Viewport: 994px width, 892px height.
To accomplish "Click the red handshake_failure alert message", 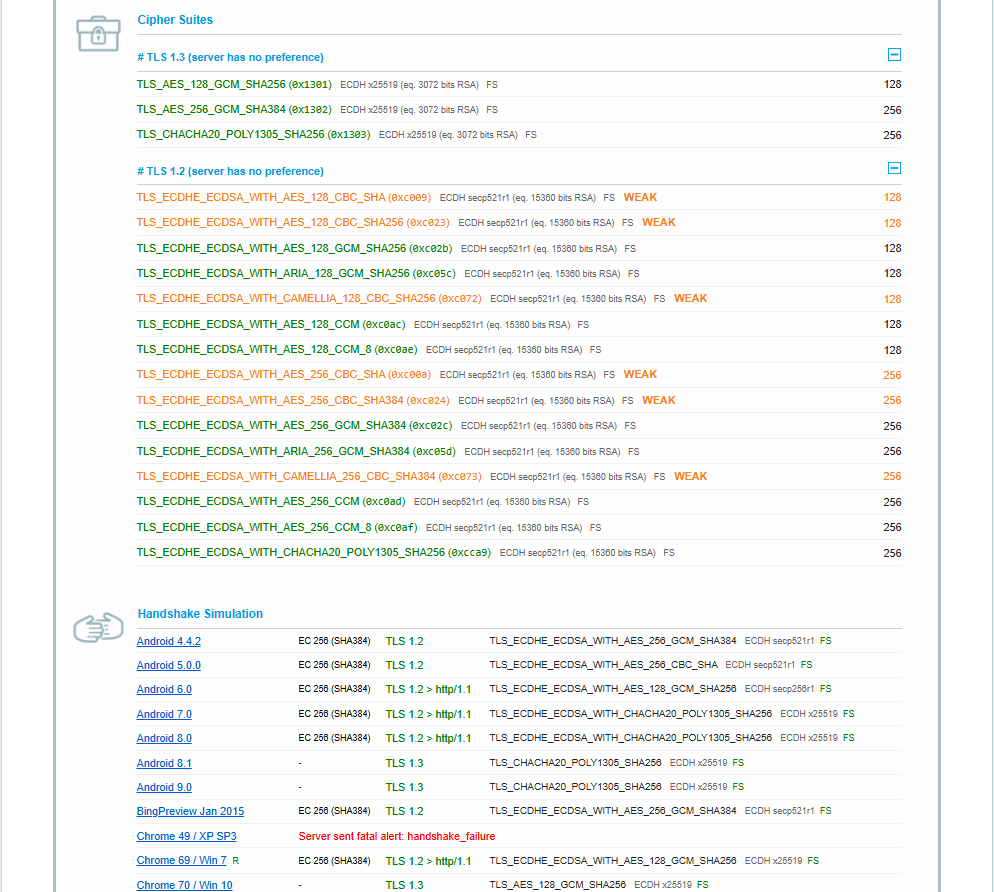I will click(396, 836).
